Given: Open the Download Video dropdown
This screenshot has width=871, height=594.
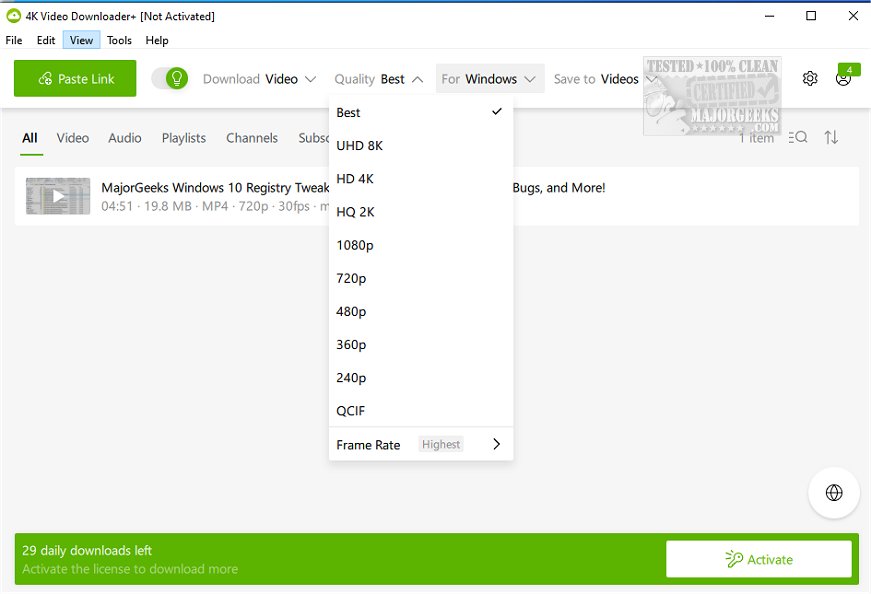Looking at the screenshot, I should (x=259, y=79).
